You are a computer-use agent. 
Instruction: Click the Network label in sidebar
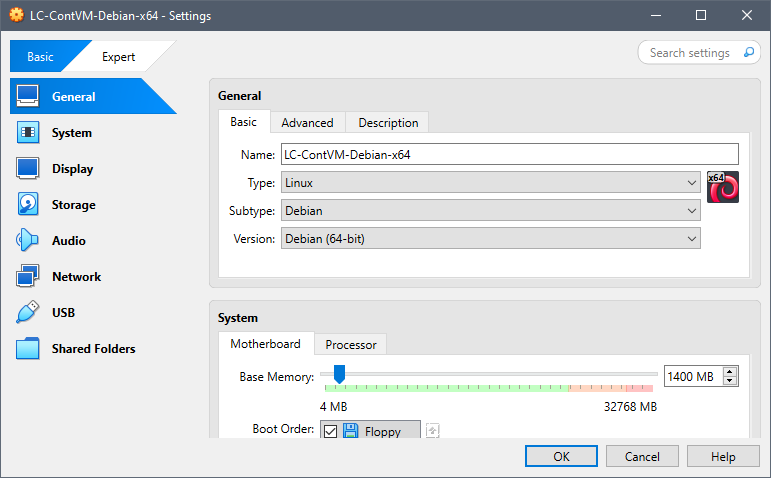coord(77,276)
